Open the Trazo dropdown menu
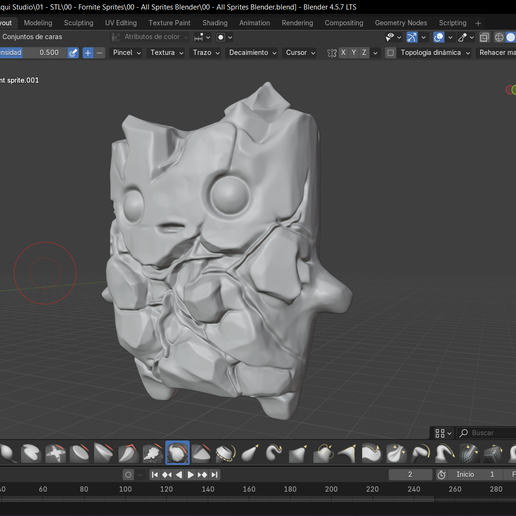Image resolution: width=516 pixels, height=516 pixels. coord(206,53)
